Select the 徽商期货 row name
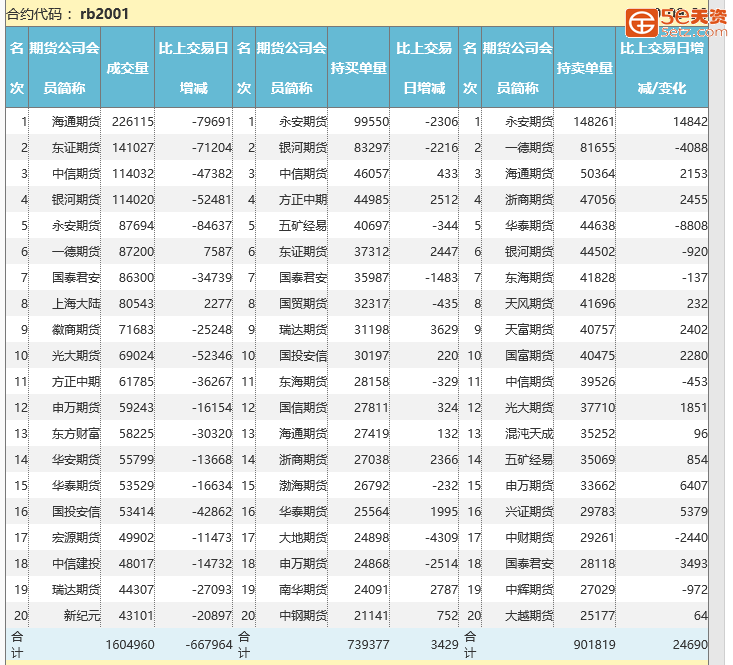This screenshot has height=665, width=733. point(76,330)
